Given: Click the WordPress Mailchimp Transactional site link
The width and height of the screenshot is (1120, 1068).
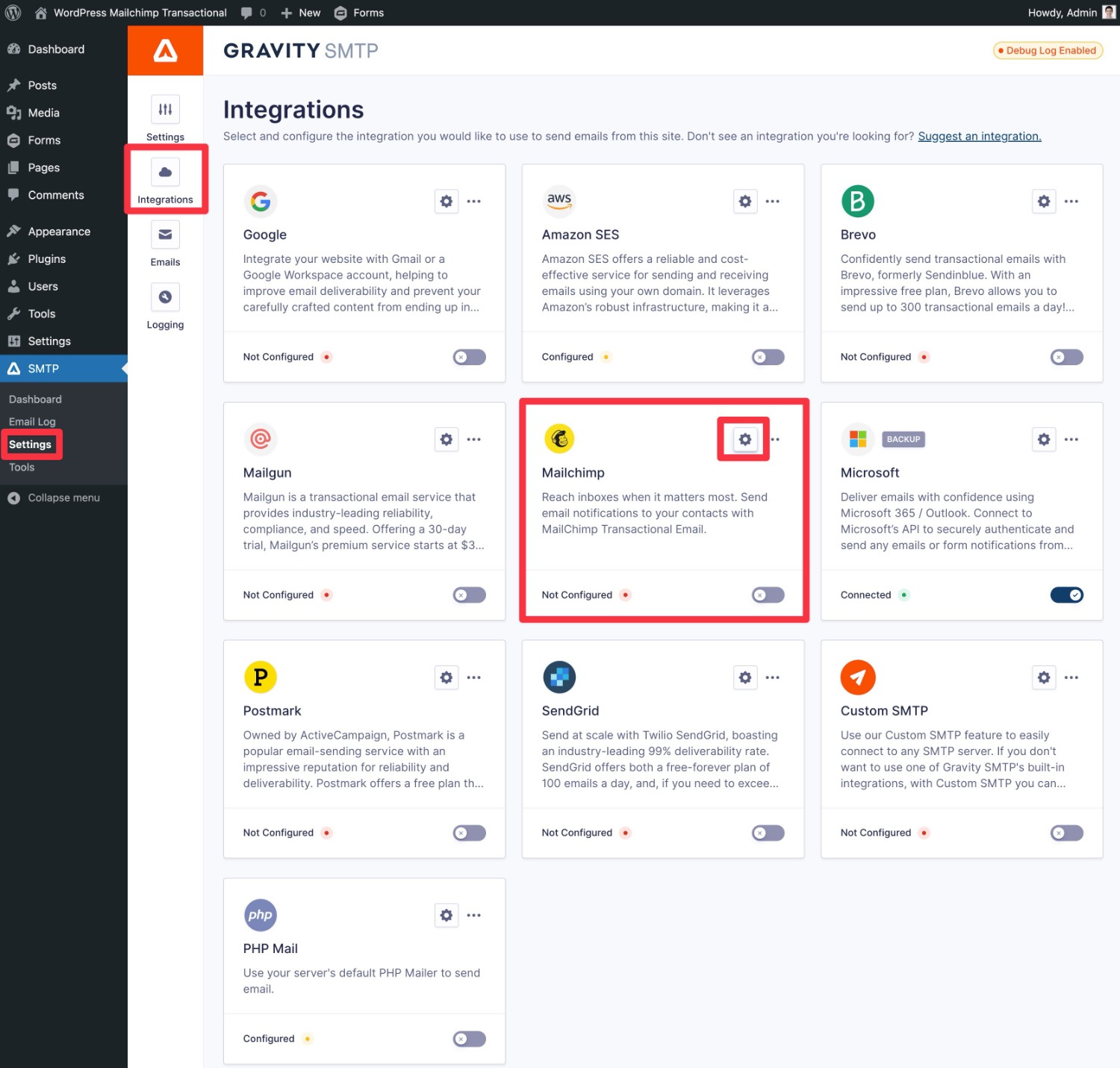Looking at the screenshot, I should pos(131,13).
